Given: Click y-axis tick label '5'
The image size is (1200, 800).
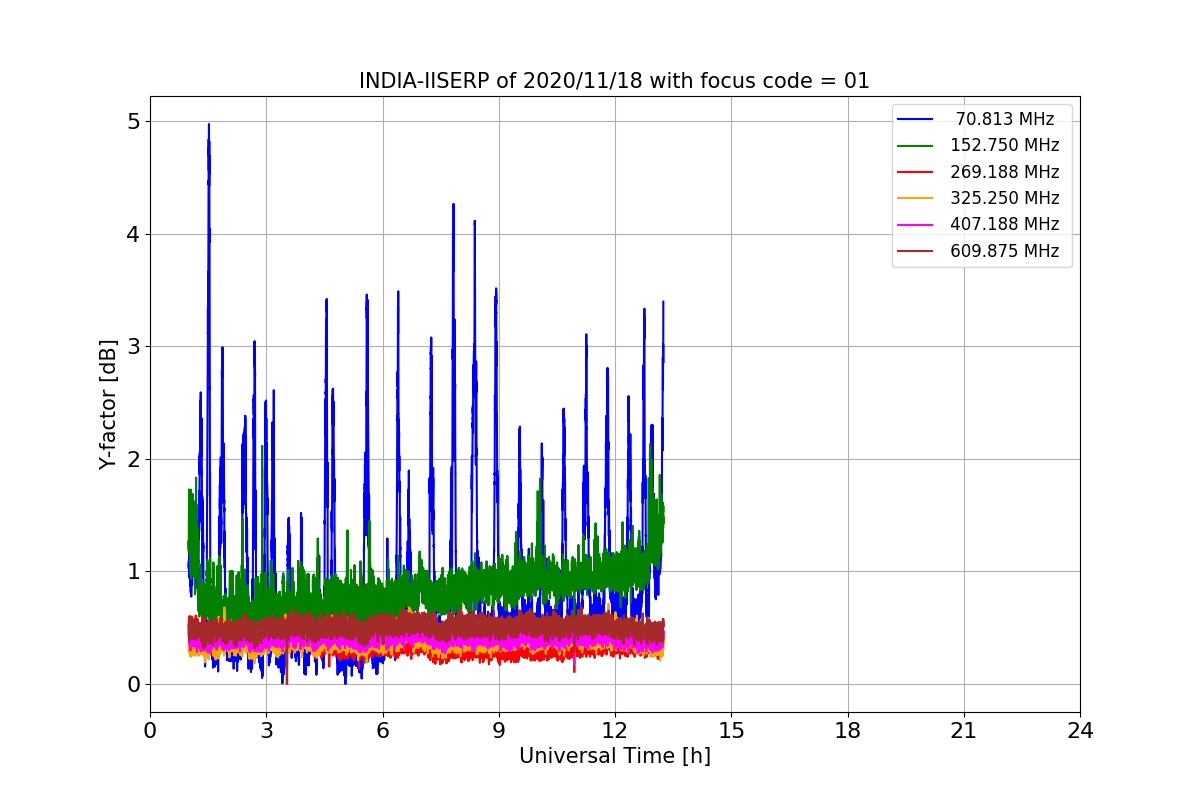Looking at the screenshot, I should click(133, 122).
